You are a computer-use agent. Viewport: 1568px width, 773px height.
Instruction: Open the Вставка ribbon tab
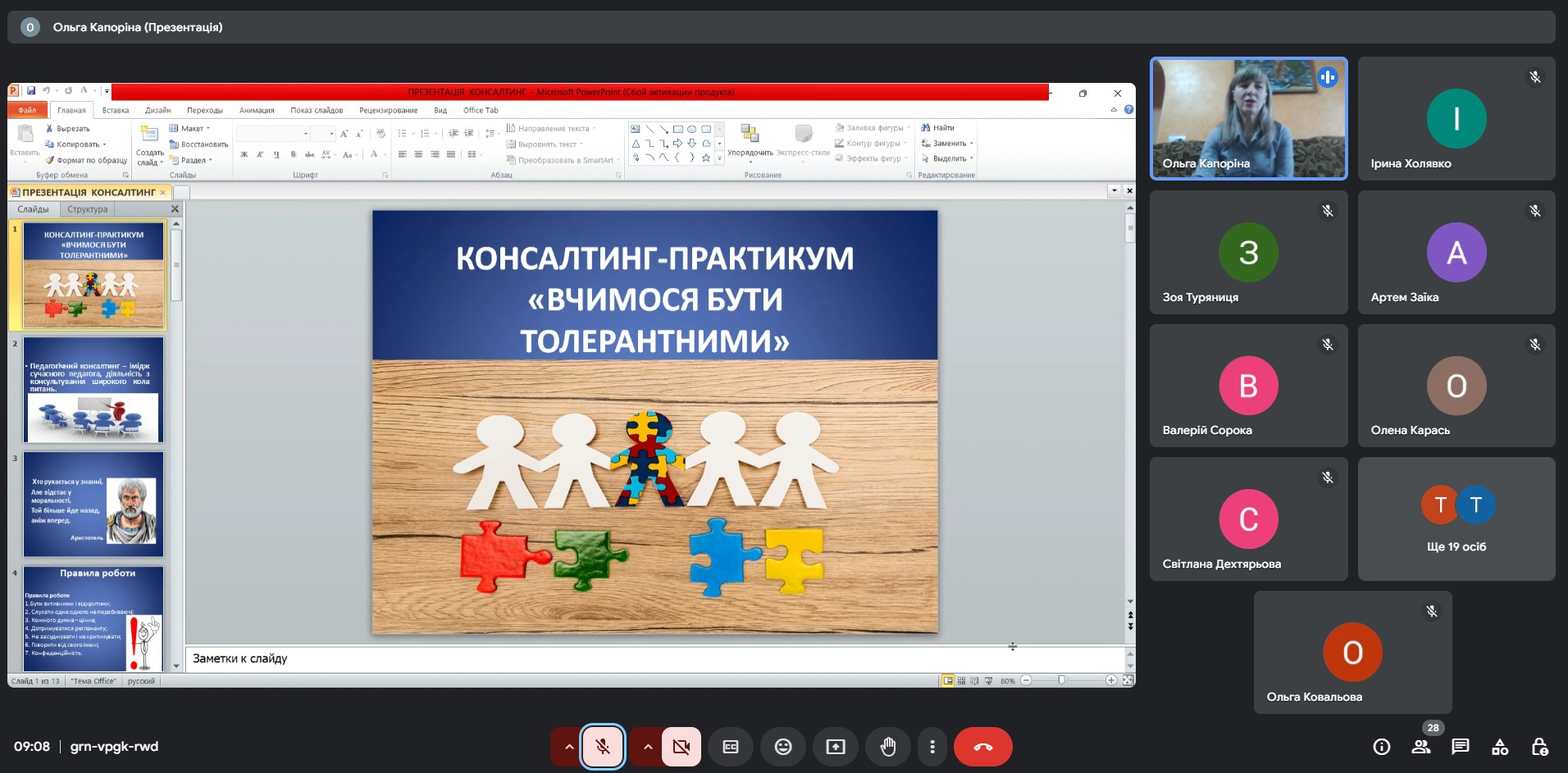[116, 110]
